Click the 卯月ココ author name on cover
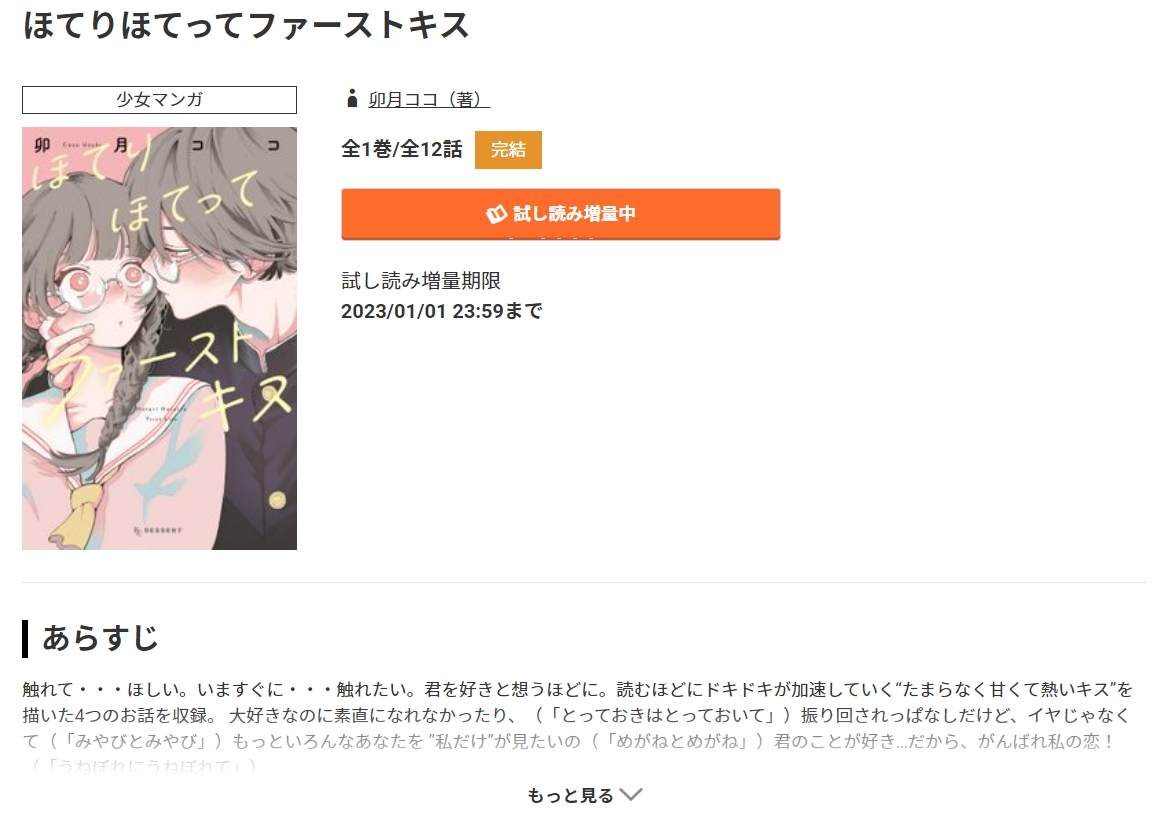The width and height of the screenshot is (1155, 816). click(158, 145)
